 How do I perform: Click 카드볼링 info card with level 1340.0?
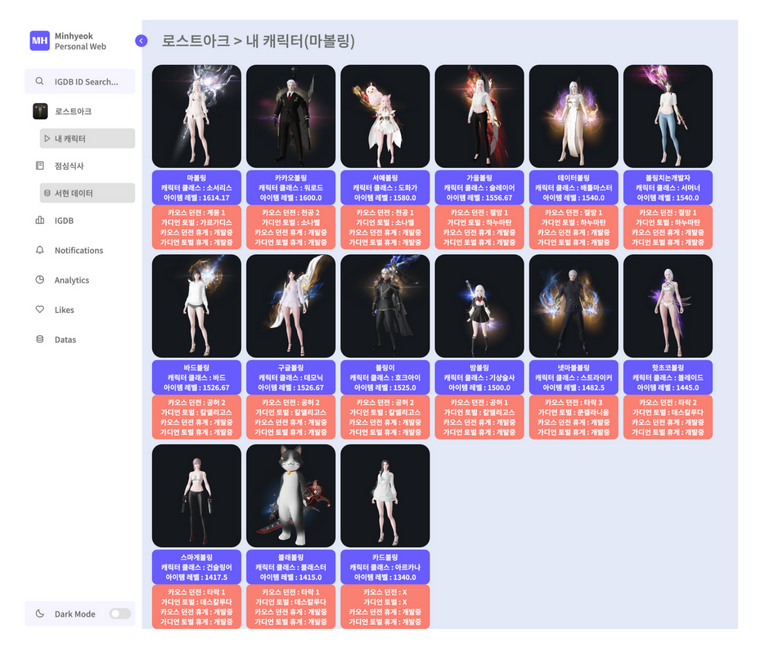coord(385,567)
